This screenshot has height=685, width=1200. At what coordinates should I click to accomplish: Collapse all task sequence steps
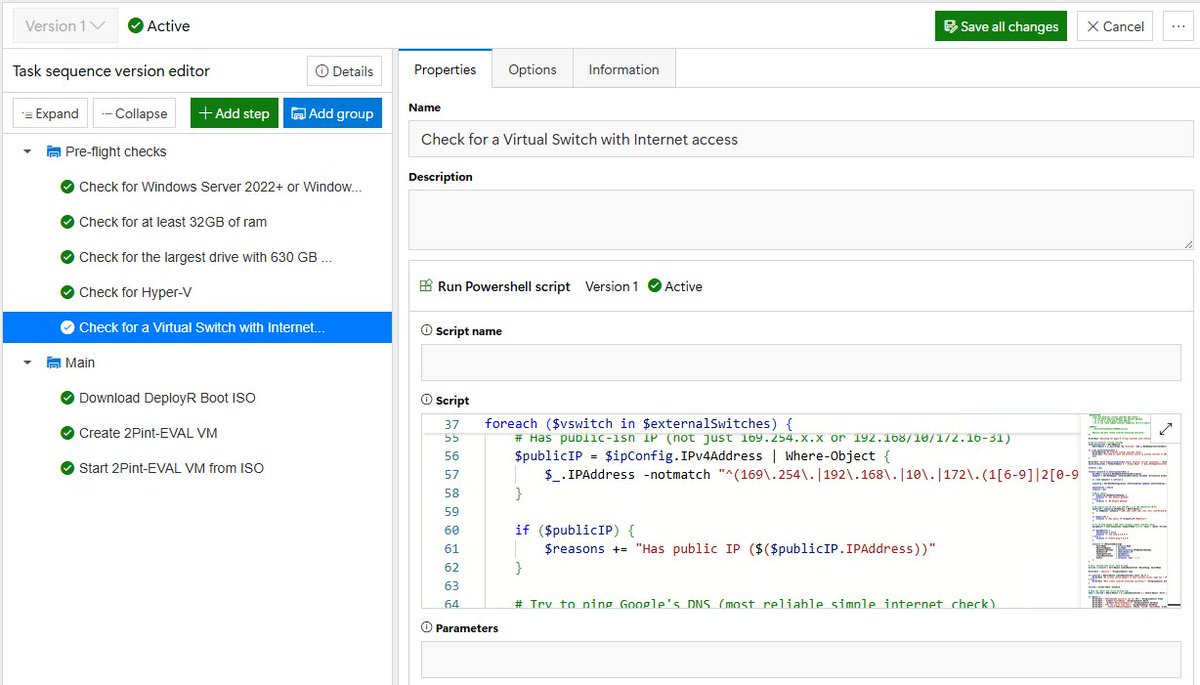(135, 113)
